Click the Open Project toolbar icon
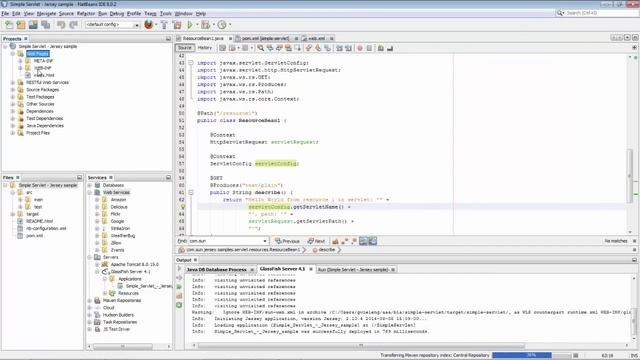This screenshot has height=360, width=640. click(x=33, y=25)
